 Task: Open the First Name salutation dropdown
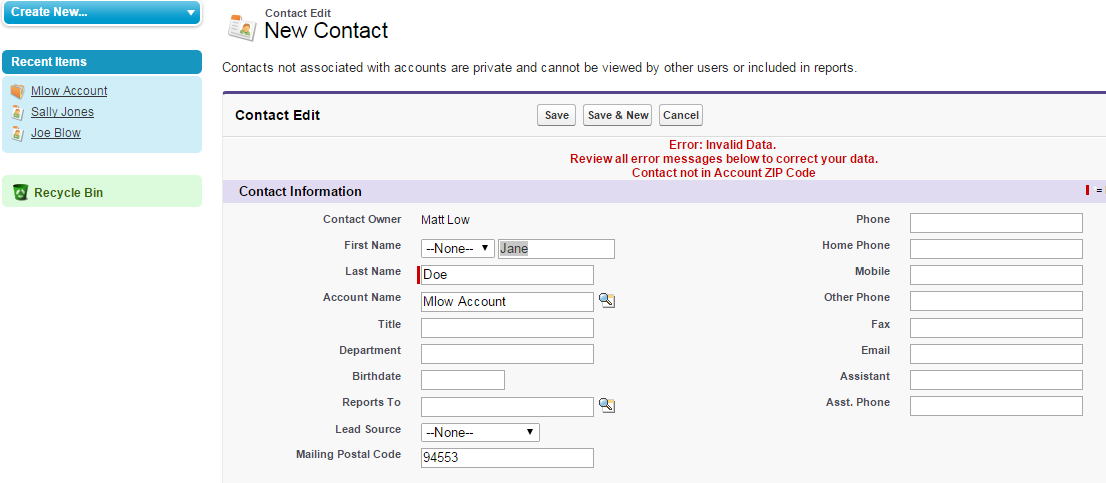(458, 249)
